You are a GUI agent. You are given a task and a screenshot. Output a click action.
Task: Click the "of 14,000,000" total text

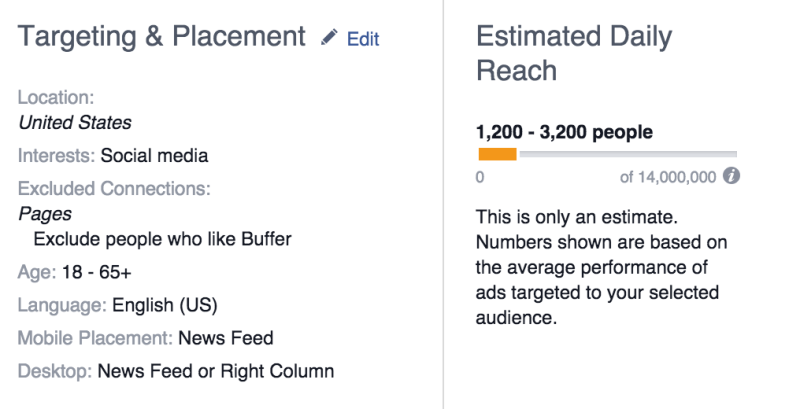667,177
